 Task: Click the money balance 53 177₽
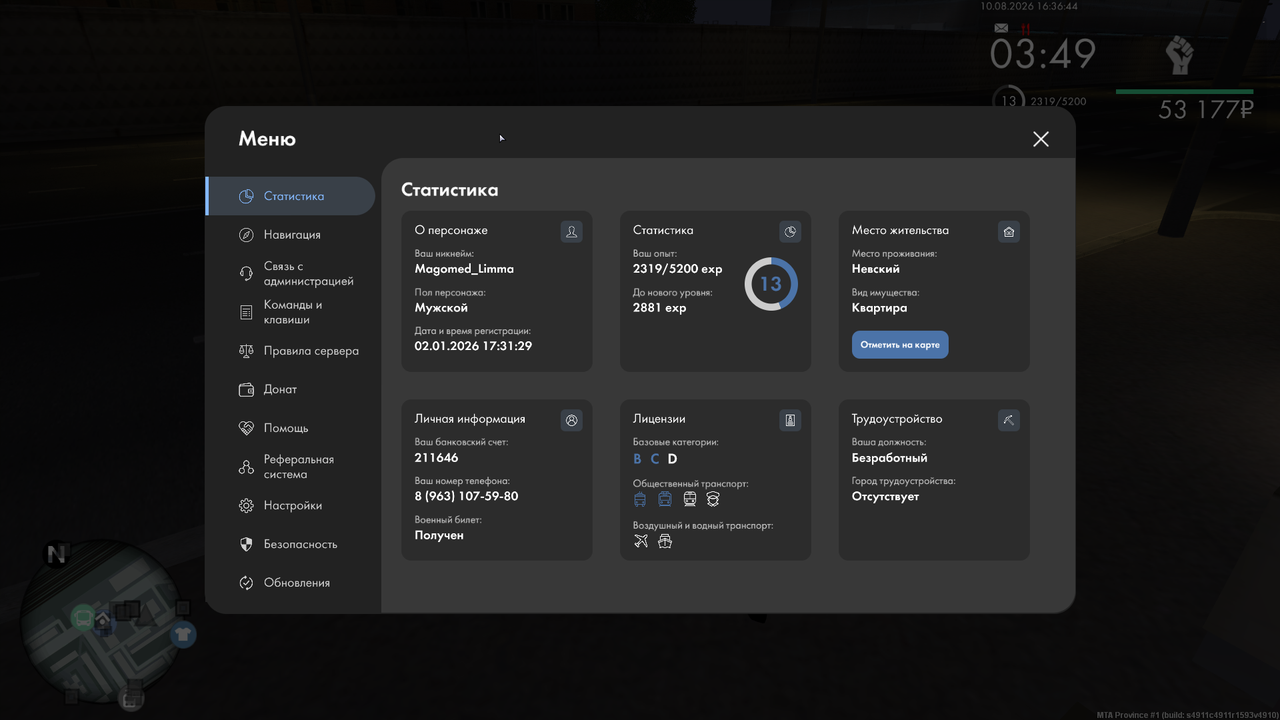coord(1206,110)
